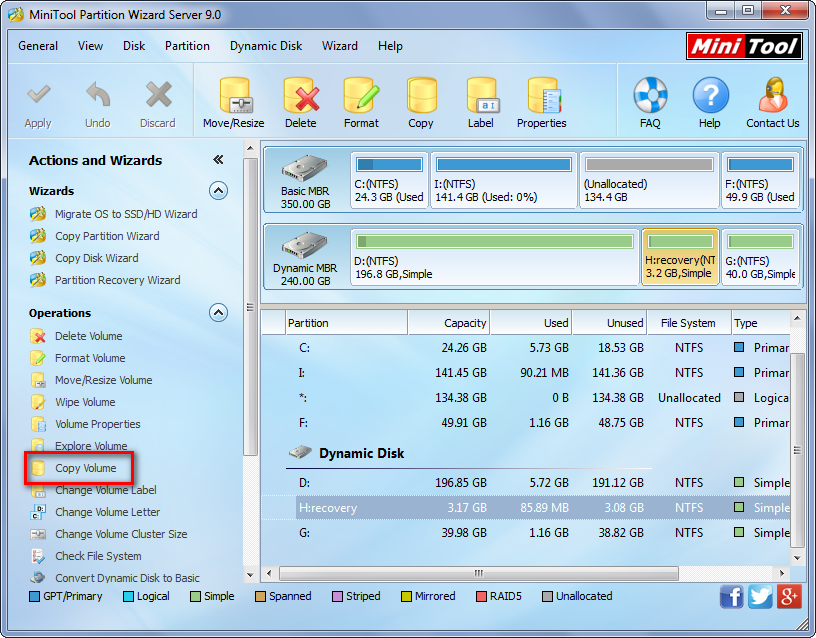Click Copy Volume operation

[x=86, y=468]
